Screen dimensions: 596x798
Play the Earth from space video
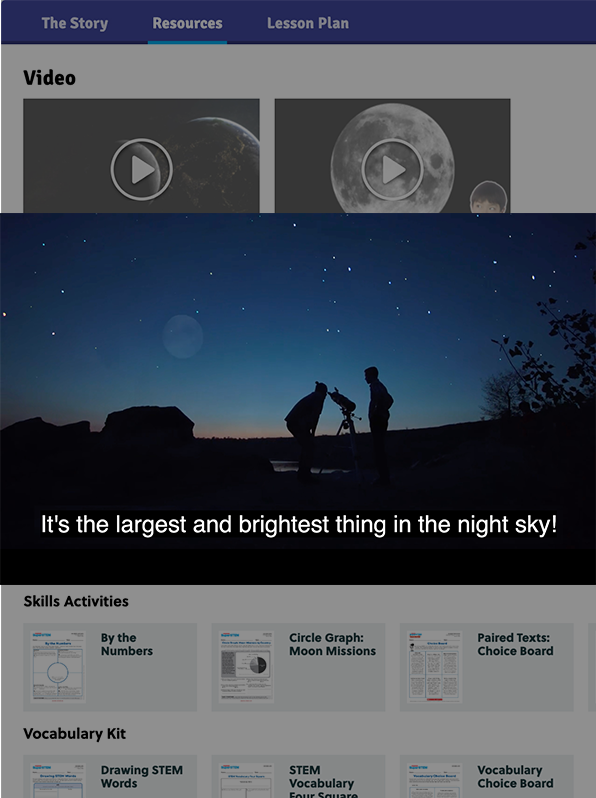(x=141, y=169)
